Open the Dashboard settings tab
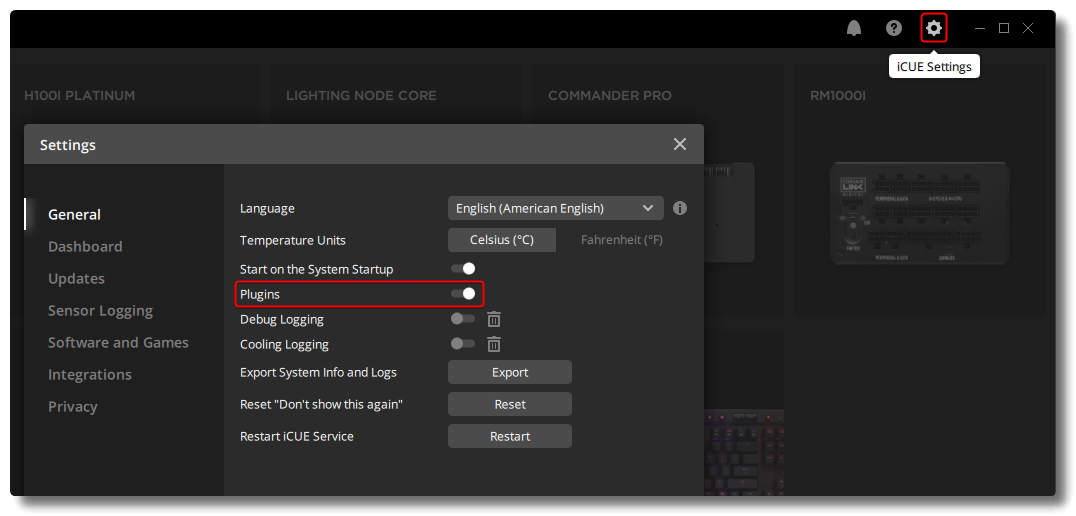This screenshot has height=516, width=1076. [85, 246]
